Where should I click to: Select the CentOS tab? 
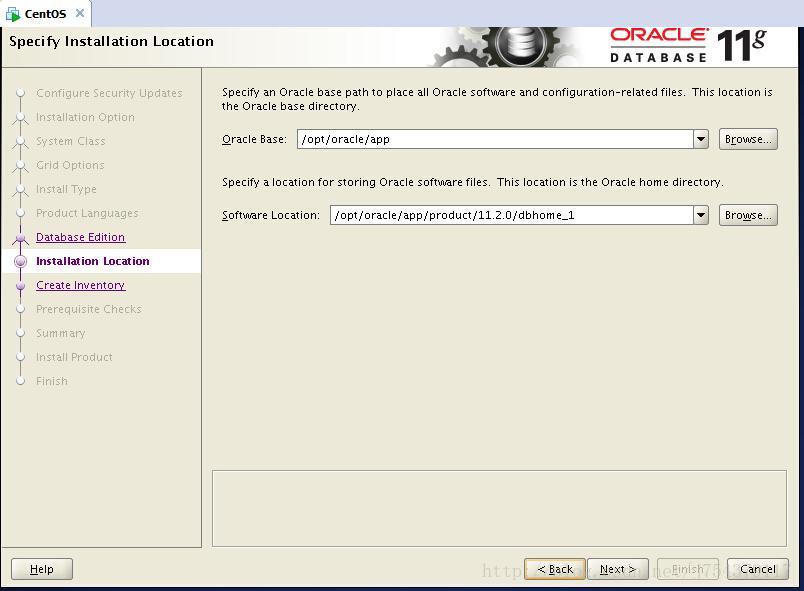pos(45,14)
